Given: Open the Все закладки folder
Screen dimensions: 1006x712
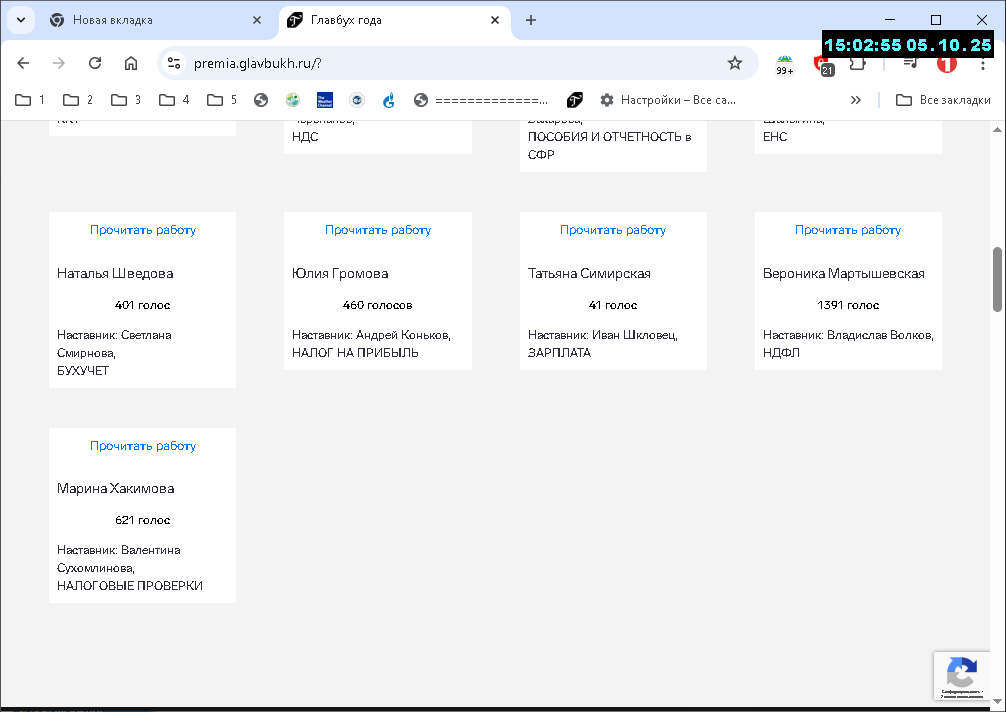Looking at the screenshot, I should [943, 100].
